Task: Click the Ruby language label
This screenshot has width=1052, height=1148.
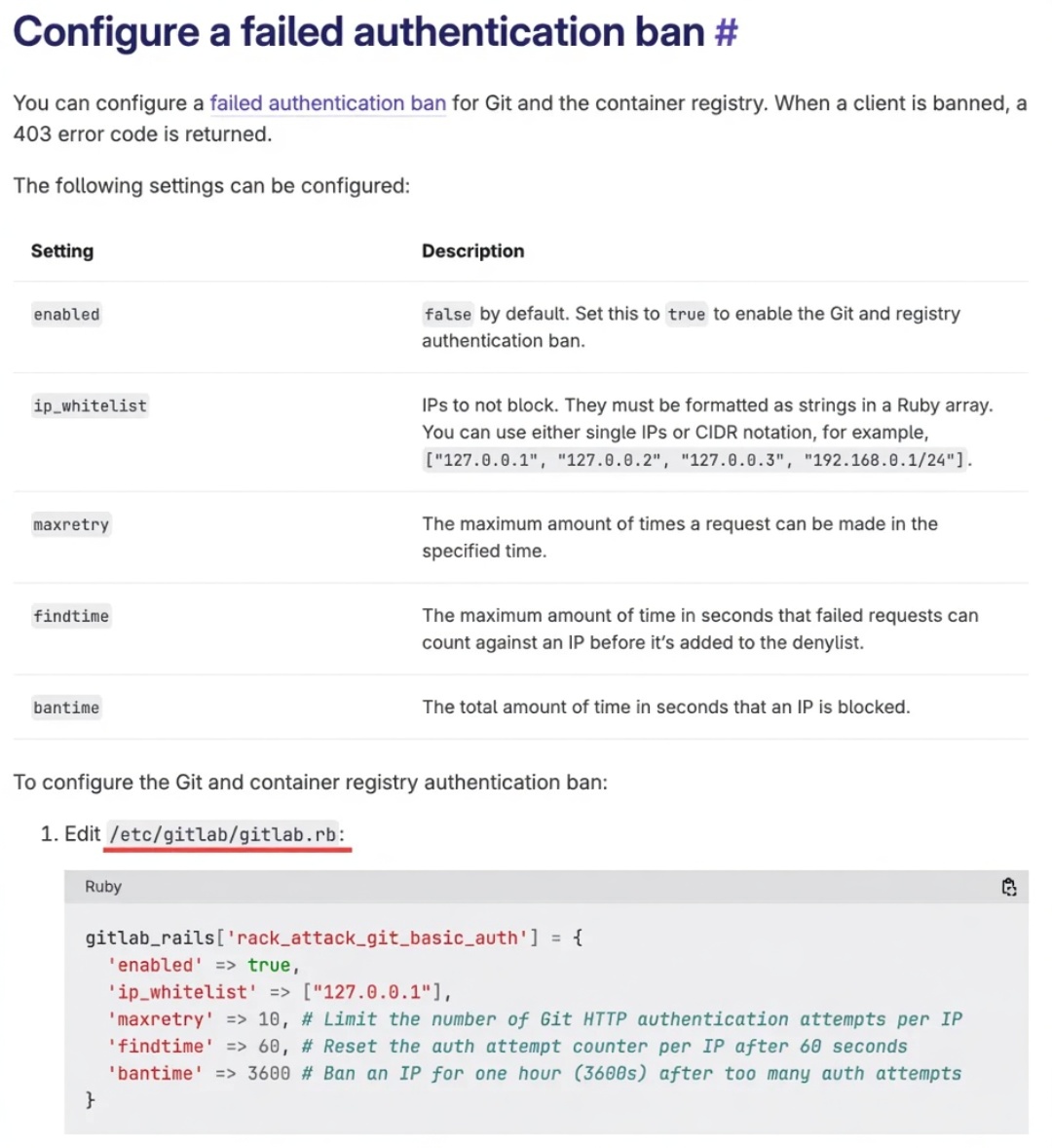Action: 103,887
